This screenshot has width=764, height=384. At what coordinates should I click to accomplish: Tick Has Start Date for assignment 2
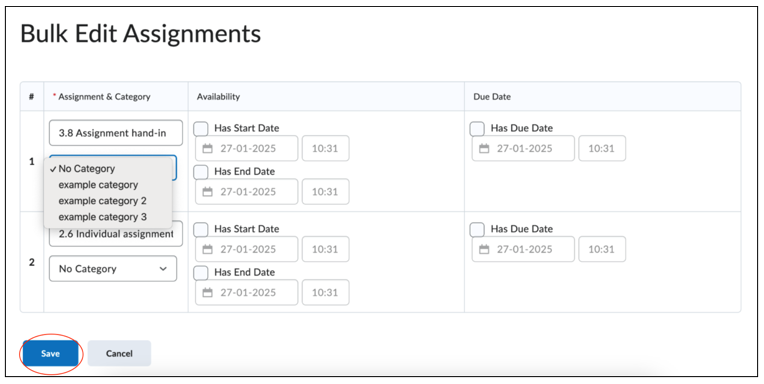pos(201,229)
